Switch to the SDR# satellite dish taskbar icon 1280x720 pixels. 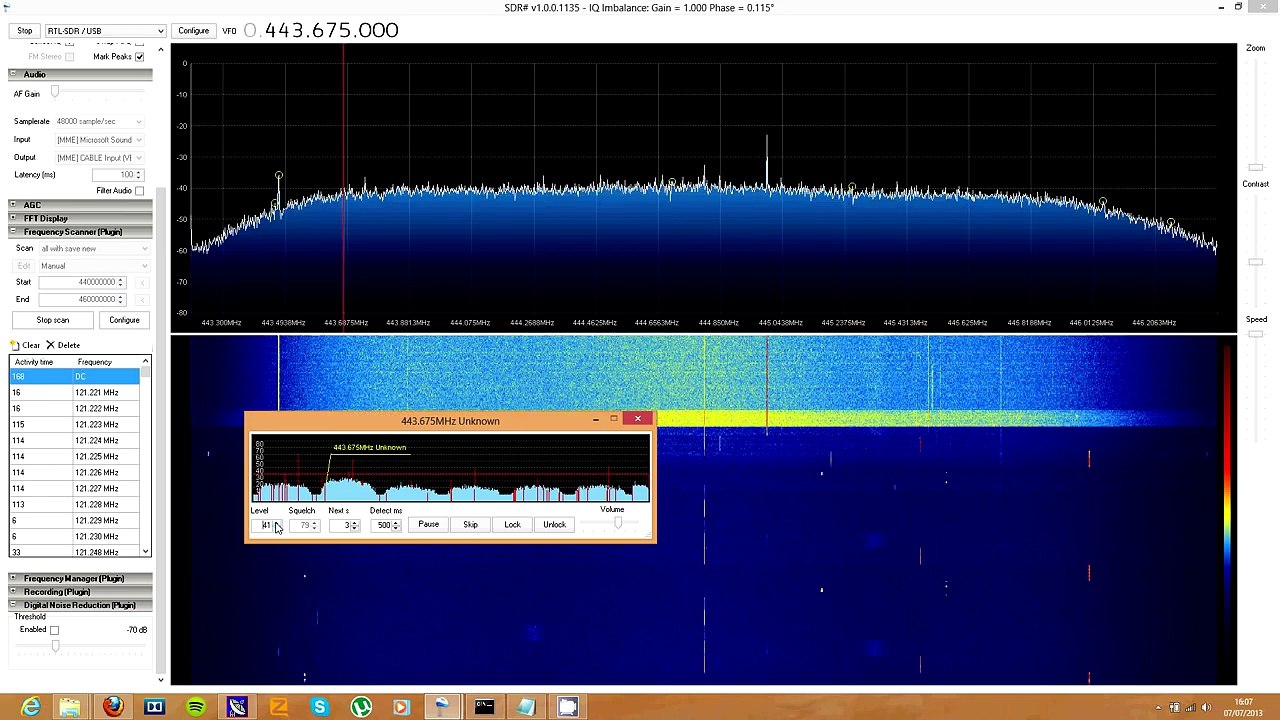(237, 707)
